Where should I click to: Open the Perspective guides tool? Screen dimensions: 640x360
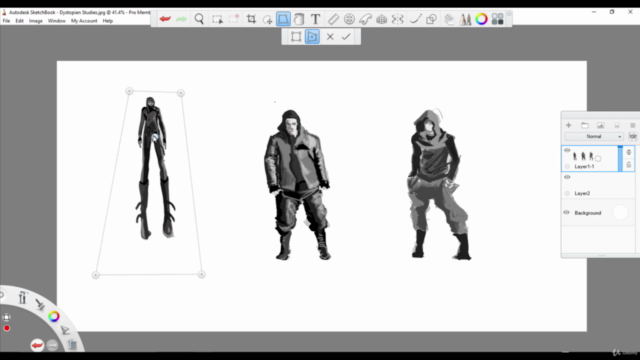click(x=381, y=19)
